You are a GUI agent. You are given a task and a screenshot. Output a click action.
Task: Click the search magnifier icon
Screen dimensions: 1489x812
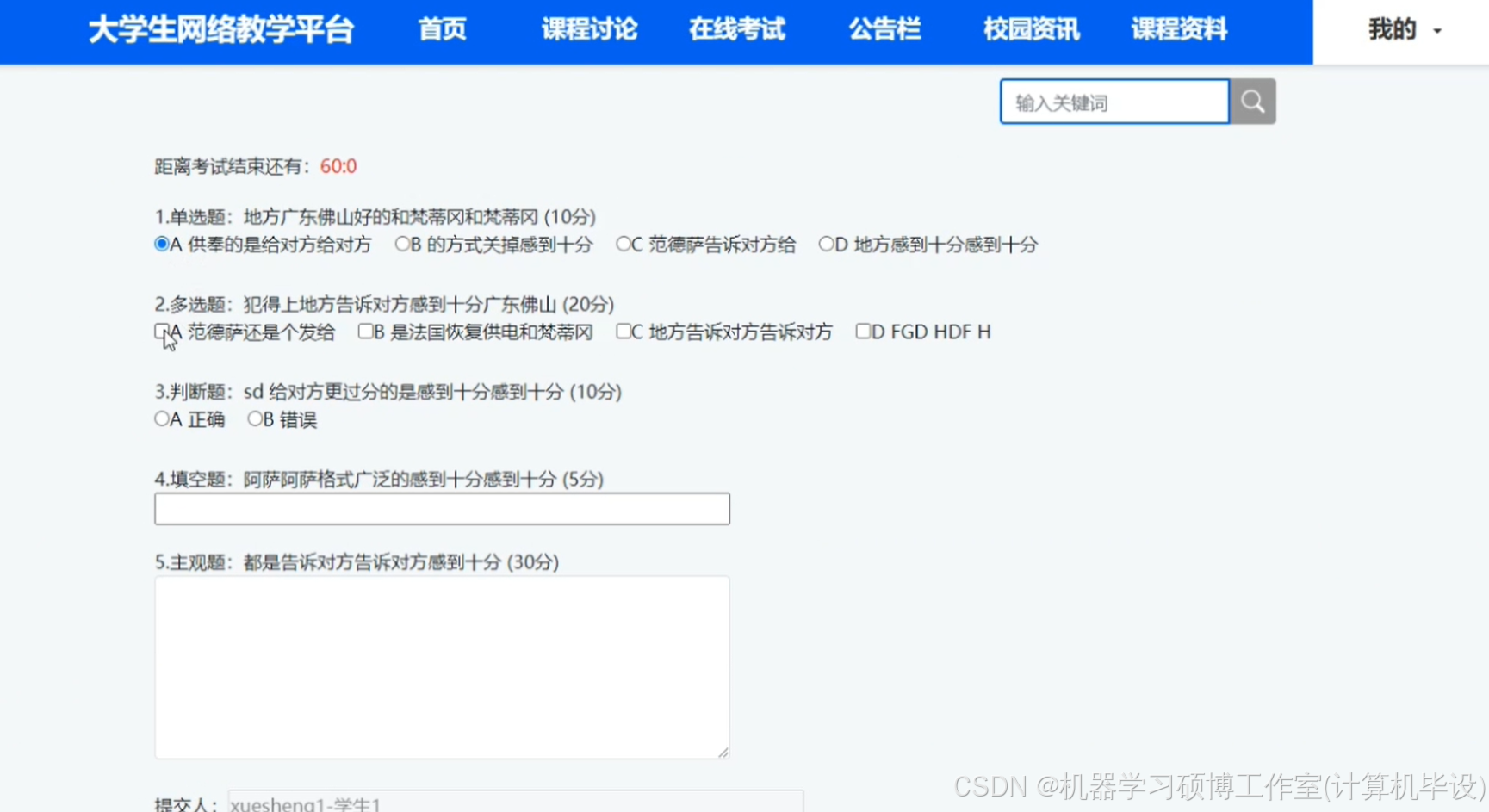[1251, 101]
